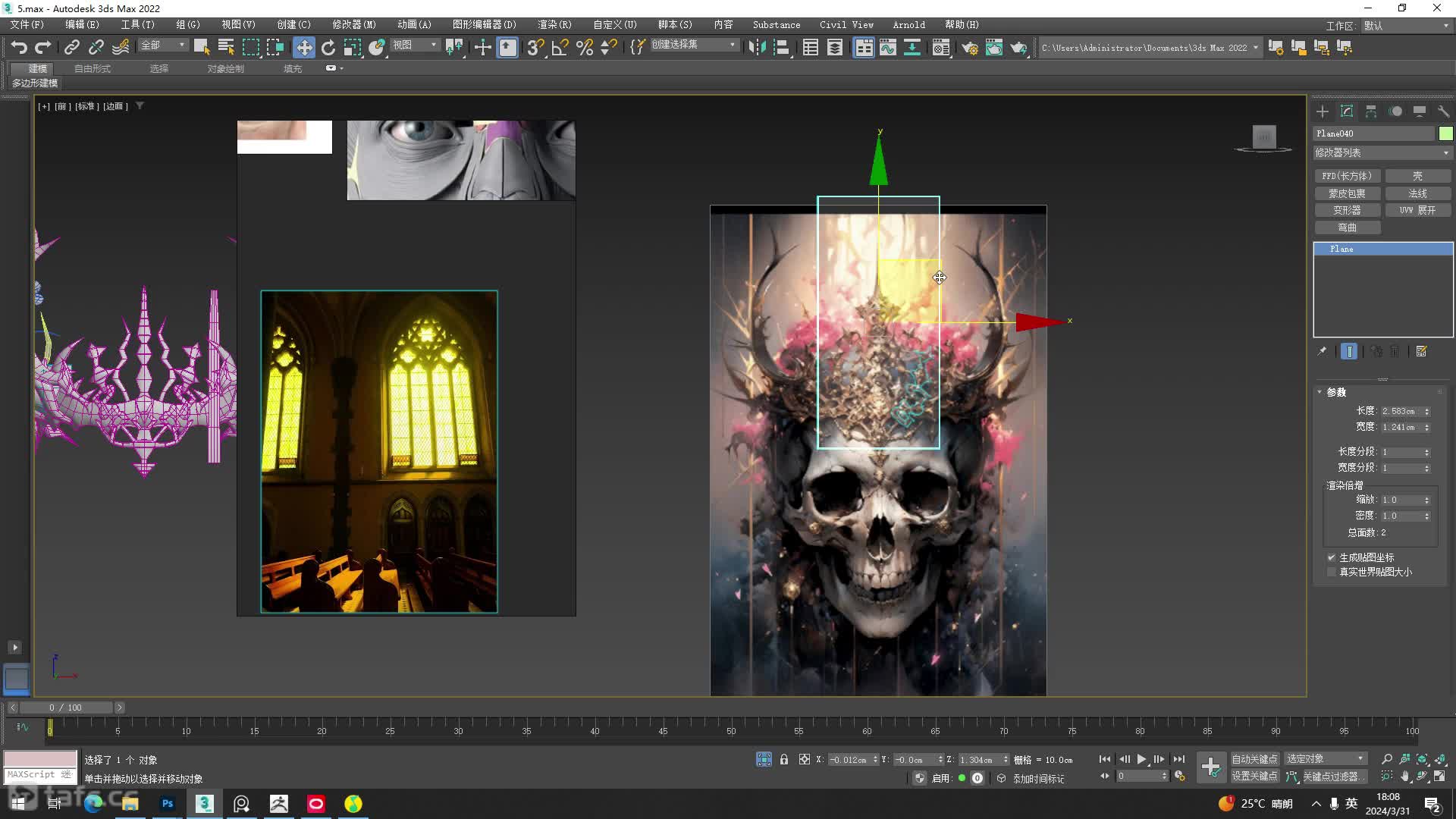
Task: Open the 渲染(R) menu
Action: pos(554,25)
